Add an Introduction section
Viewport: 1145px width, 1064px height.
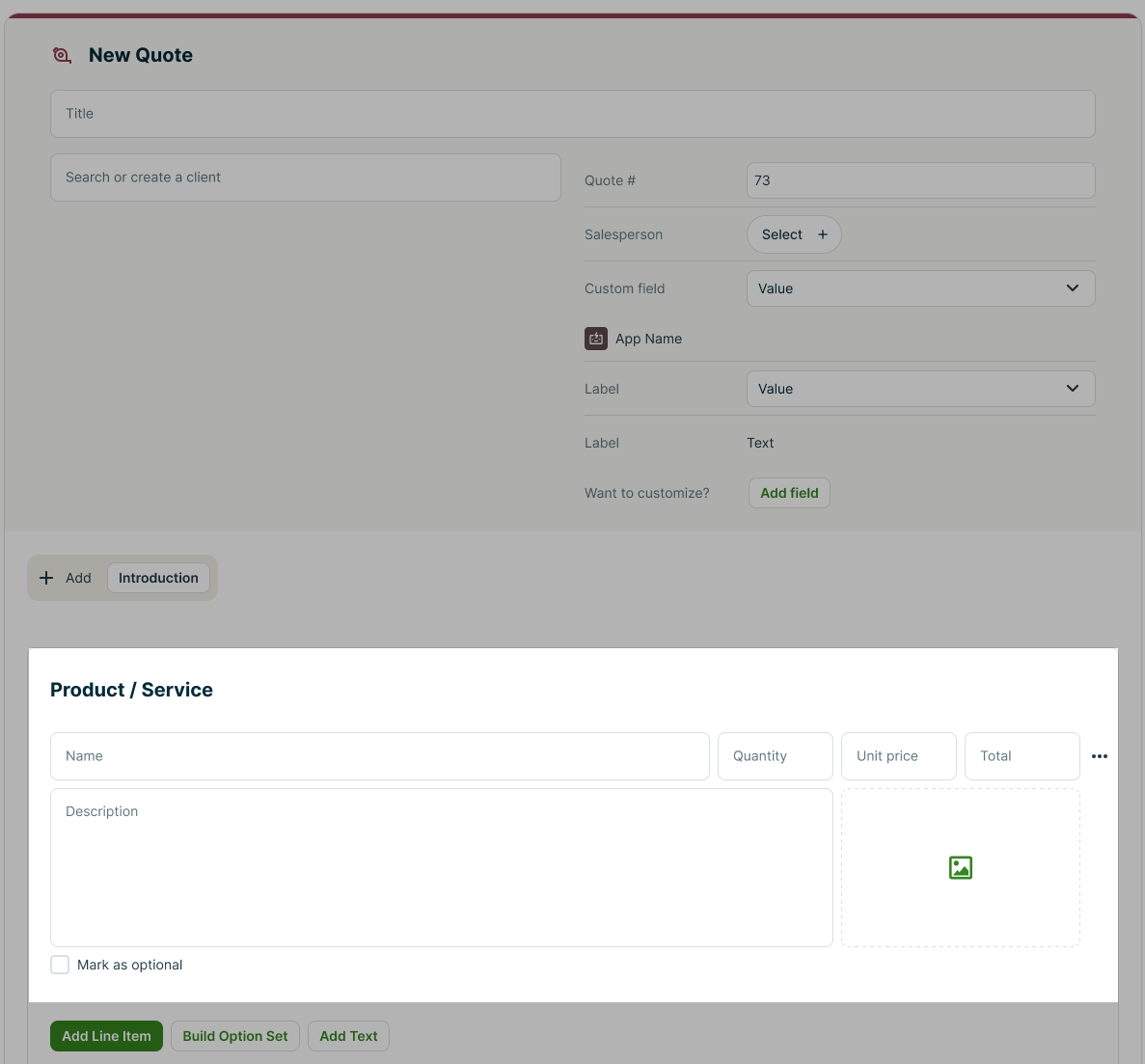click(158, 578)
